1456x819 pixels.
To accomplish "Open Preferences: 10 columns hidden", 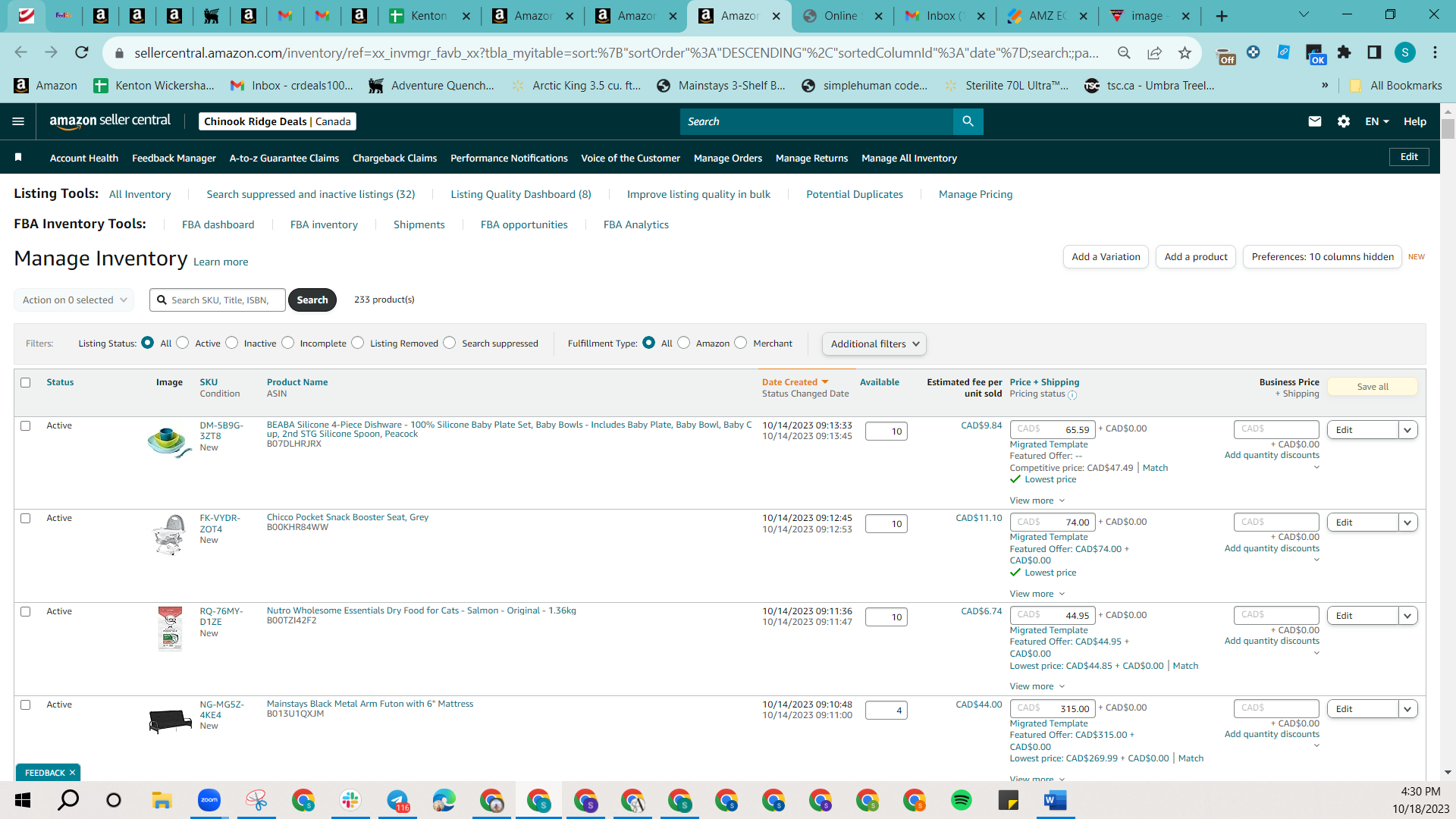I will point(1322,257).
